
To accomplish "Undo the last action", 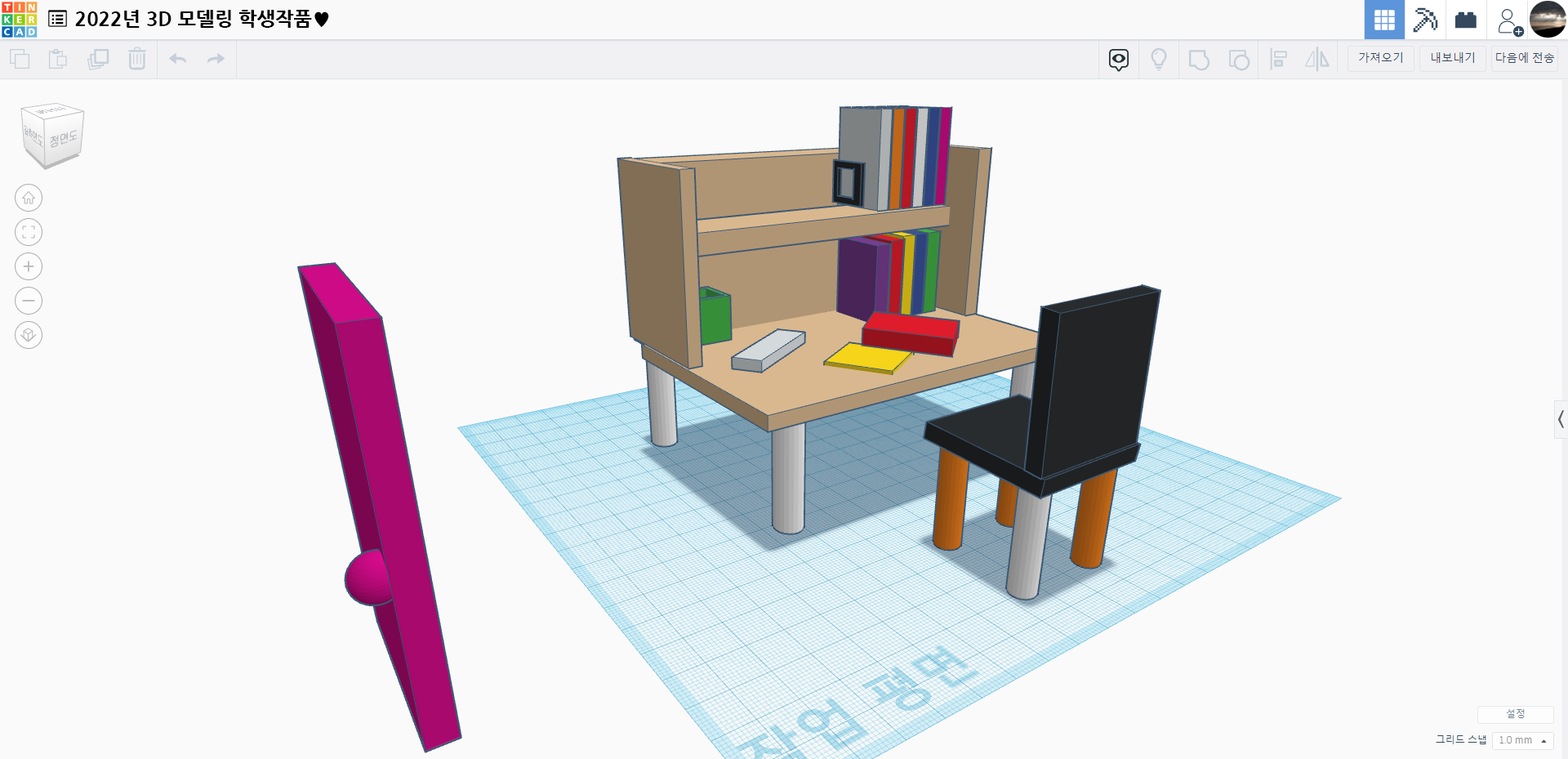I will pos(178,59).
